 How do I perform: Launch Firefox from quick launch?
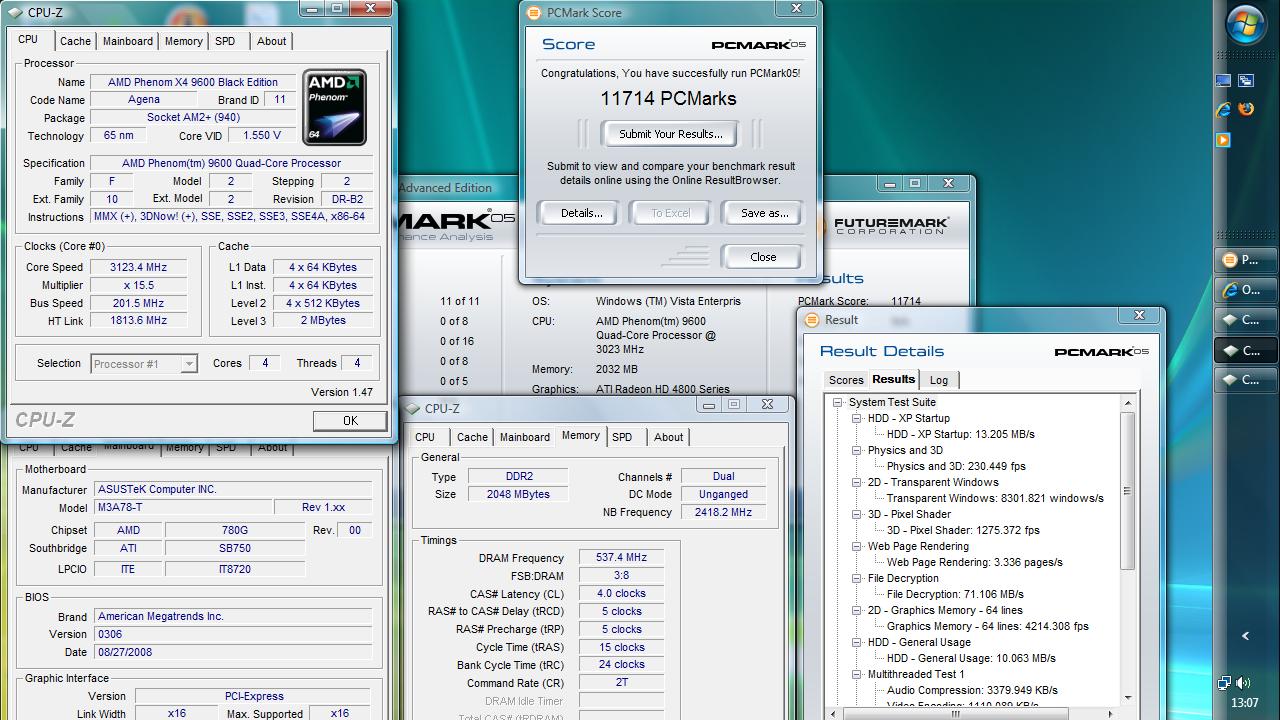(x=1246, y=110)
